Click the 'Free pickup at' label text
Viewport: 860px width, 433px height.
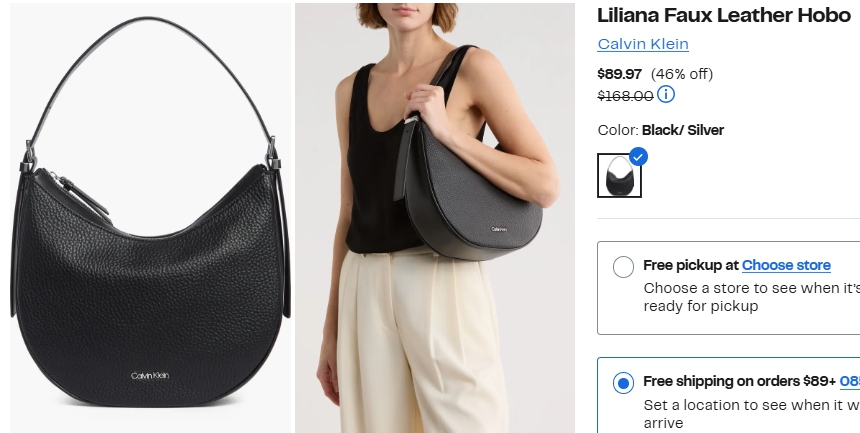[x=691, y=265]
